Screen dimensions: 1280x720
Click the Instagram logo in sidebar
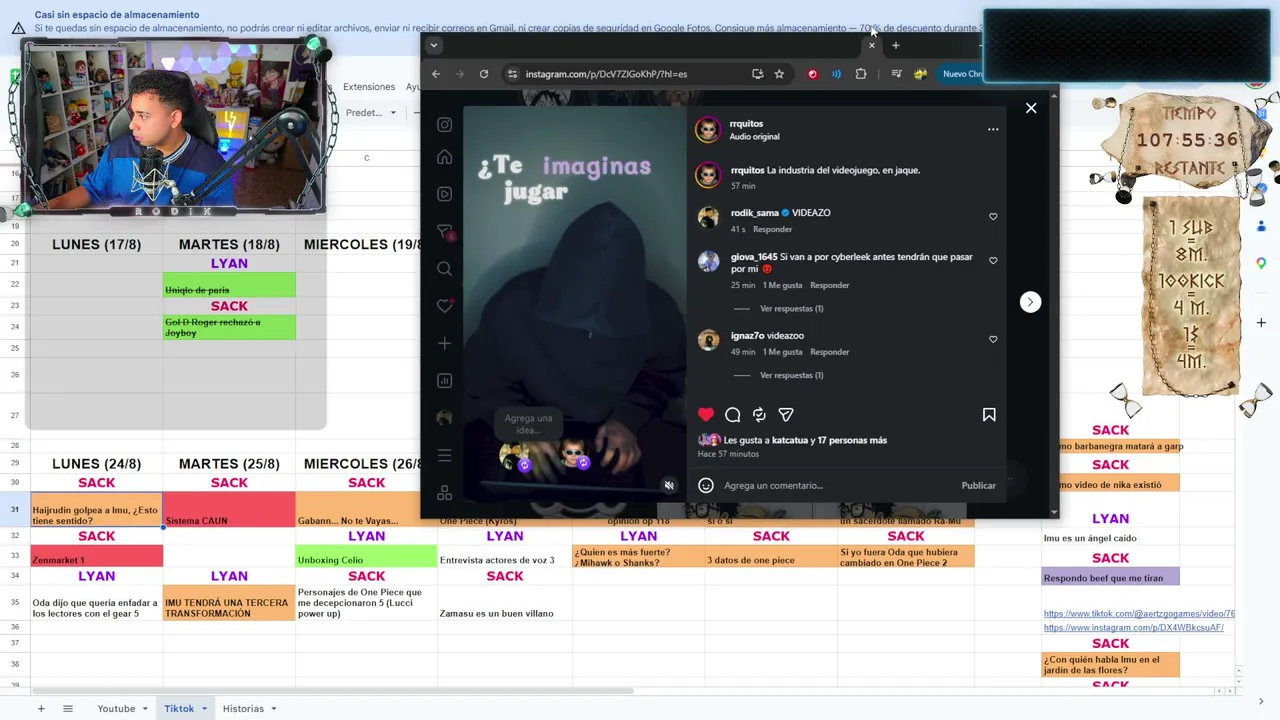click(445, 125)
